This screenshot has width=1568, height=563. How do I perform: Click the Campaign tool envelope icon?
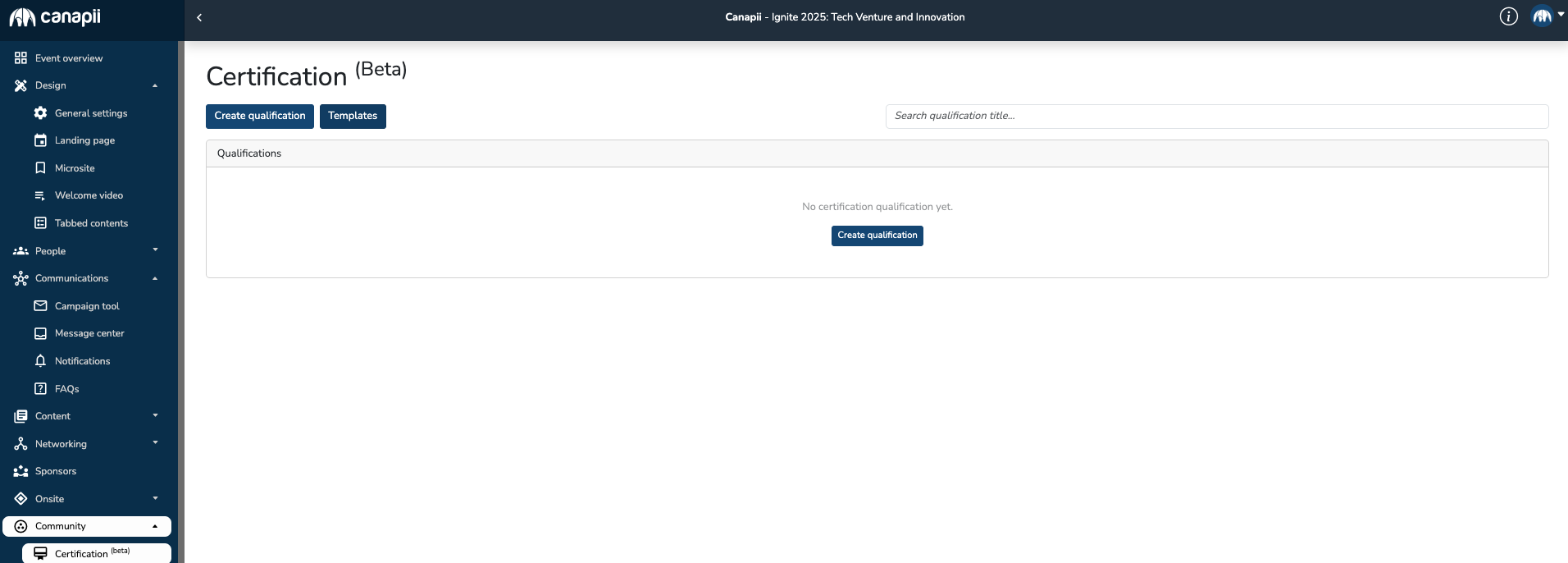pos(40,306)
